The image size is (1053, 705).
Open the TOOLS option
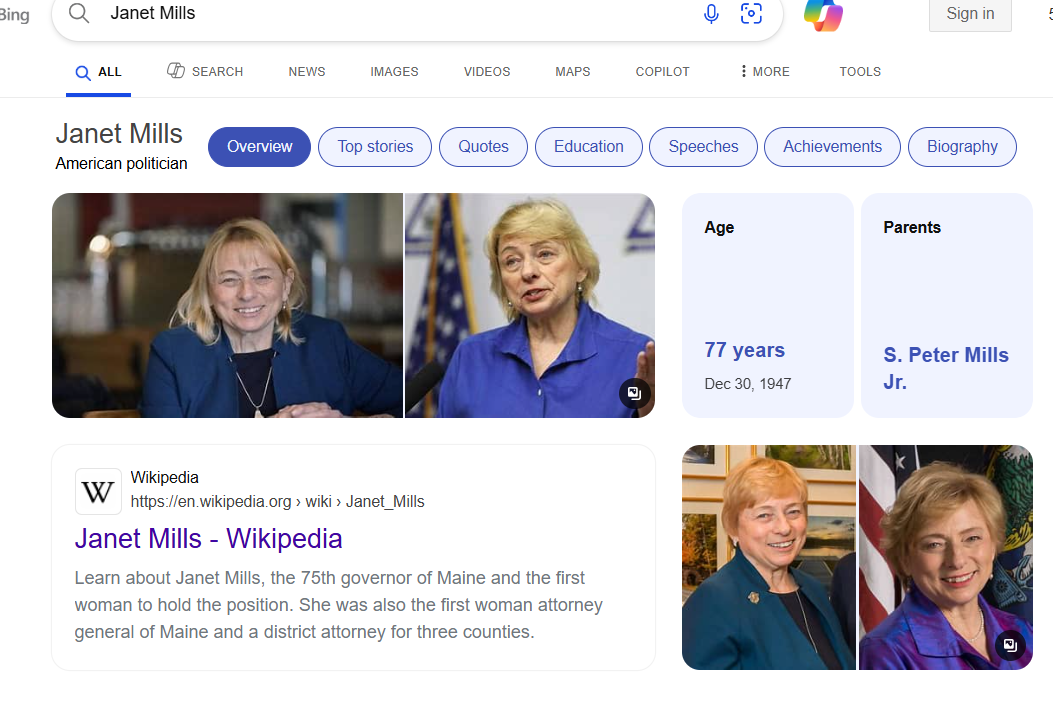[x=860, y=72]
